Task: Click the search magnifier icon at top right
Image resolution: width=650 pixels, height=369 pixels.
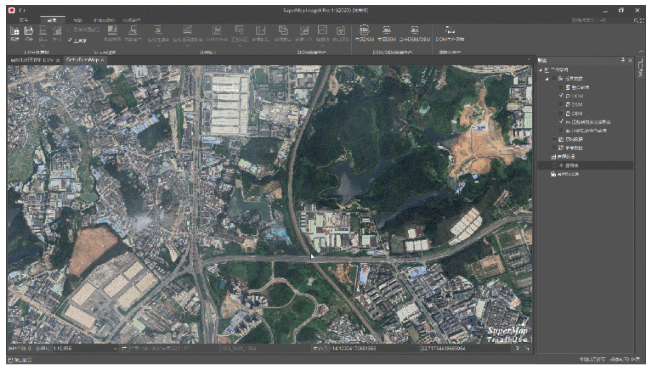Action: (636, 20)
